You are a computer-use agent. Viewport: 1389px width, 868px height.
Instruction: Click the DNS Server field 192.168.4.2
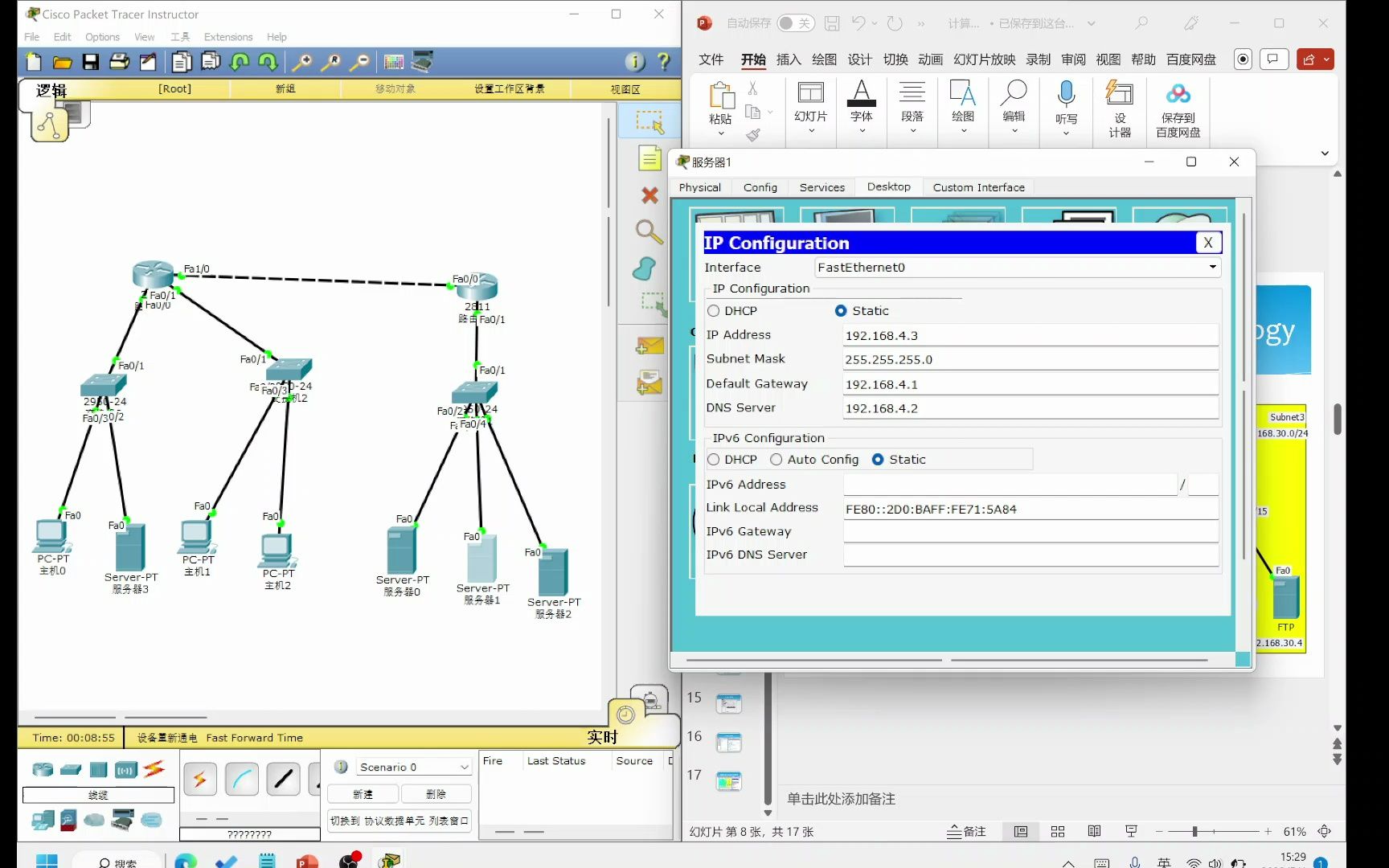point(1030,408)
